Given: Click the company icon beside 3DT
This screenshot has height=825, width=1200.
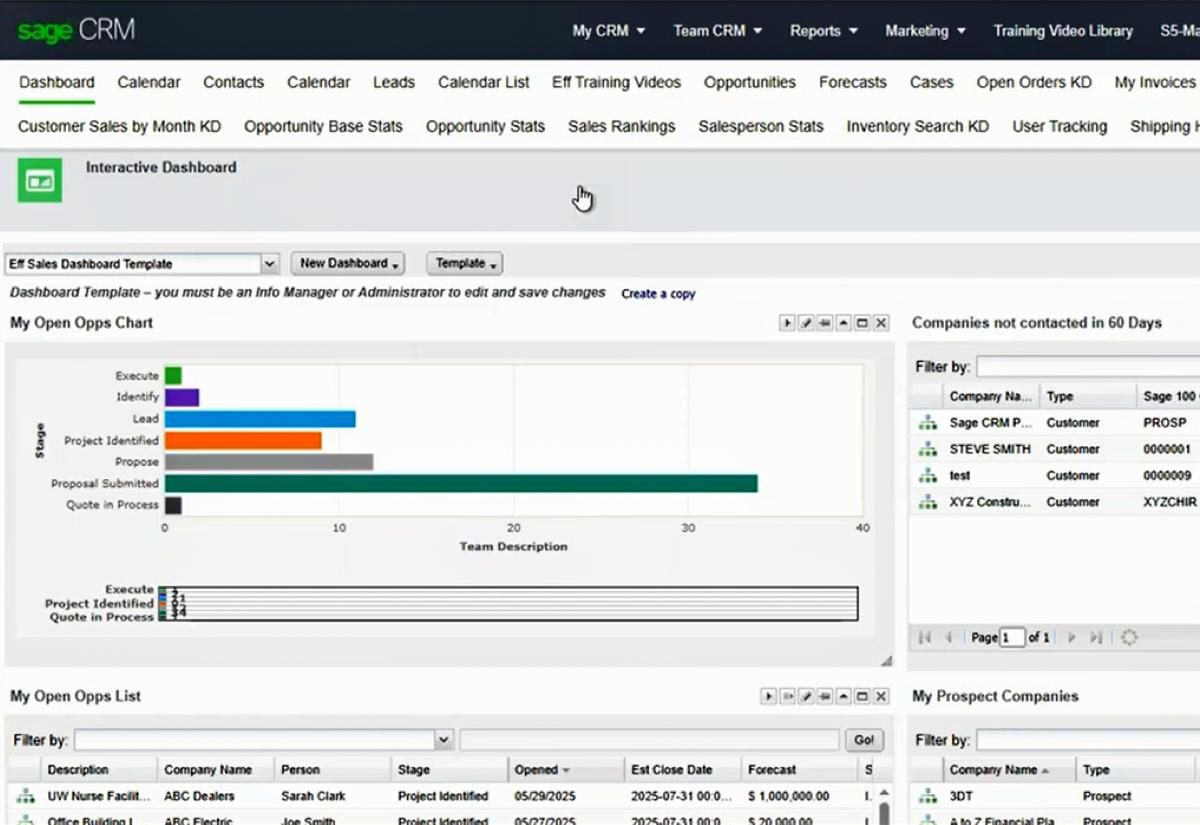Looking at the screenshot, I should tap(928, 796).
